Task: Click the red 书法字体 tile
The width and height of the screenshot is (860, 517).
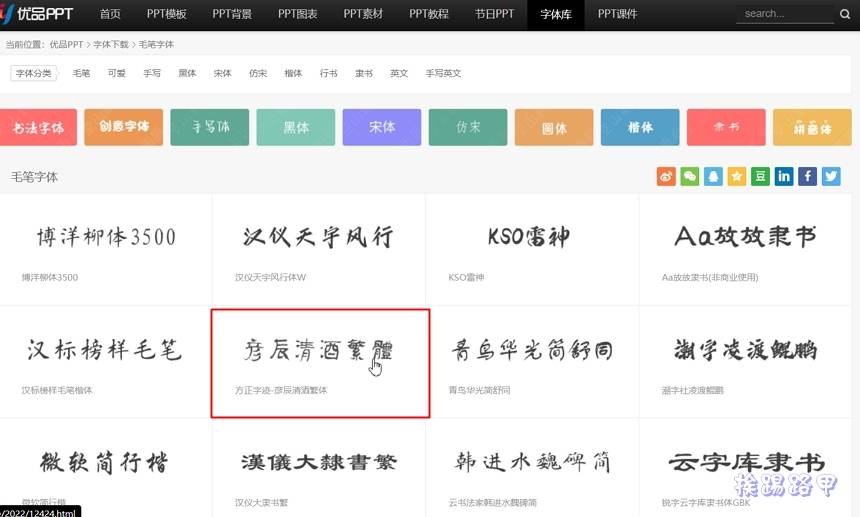Action: [x=38, y=127]
